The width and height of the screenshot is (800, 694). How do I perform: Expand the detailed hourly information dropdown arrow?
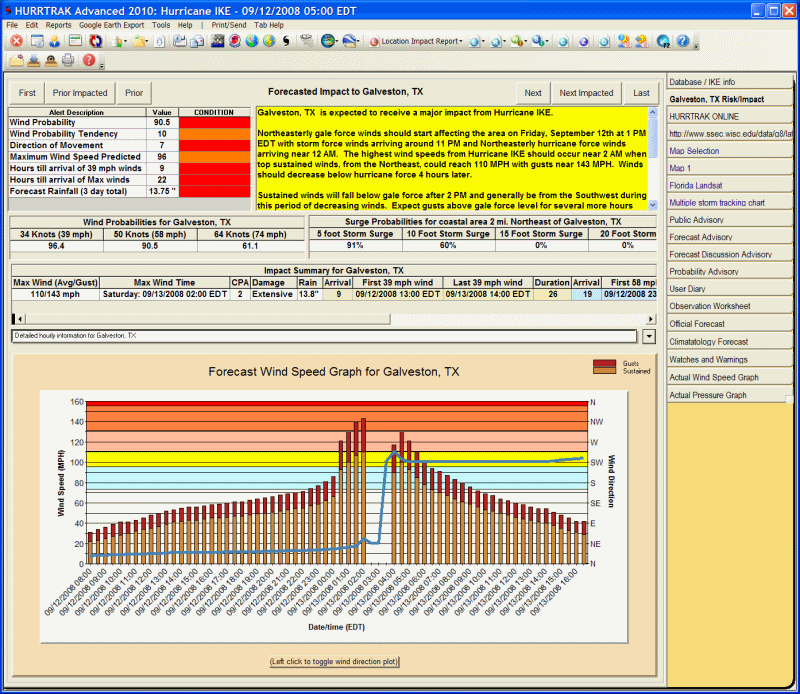[x=648, y=337]
